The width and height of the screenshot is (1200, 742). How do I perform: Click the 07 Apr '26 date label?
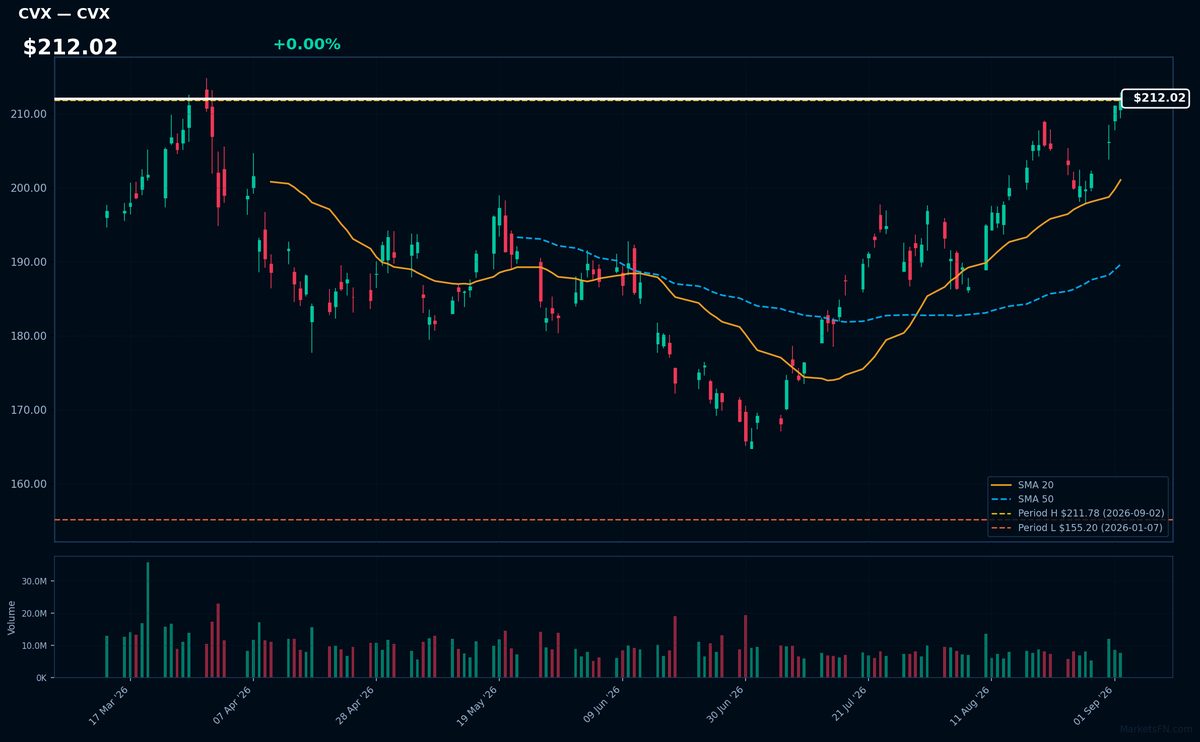coord(233,705)
